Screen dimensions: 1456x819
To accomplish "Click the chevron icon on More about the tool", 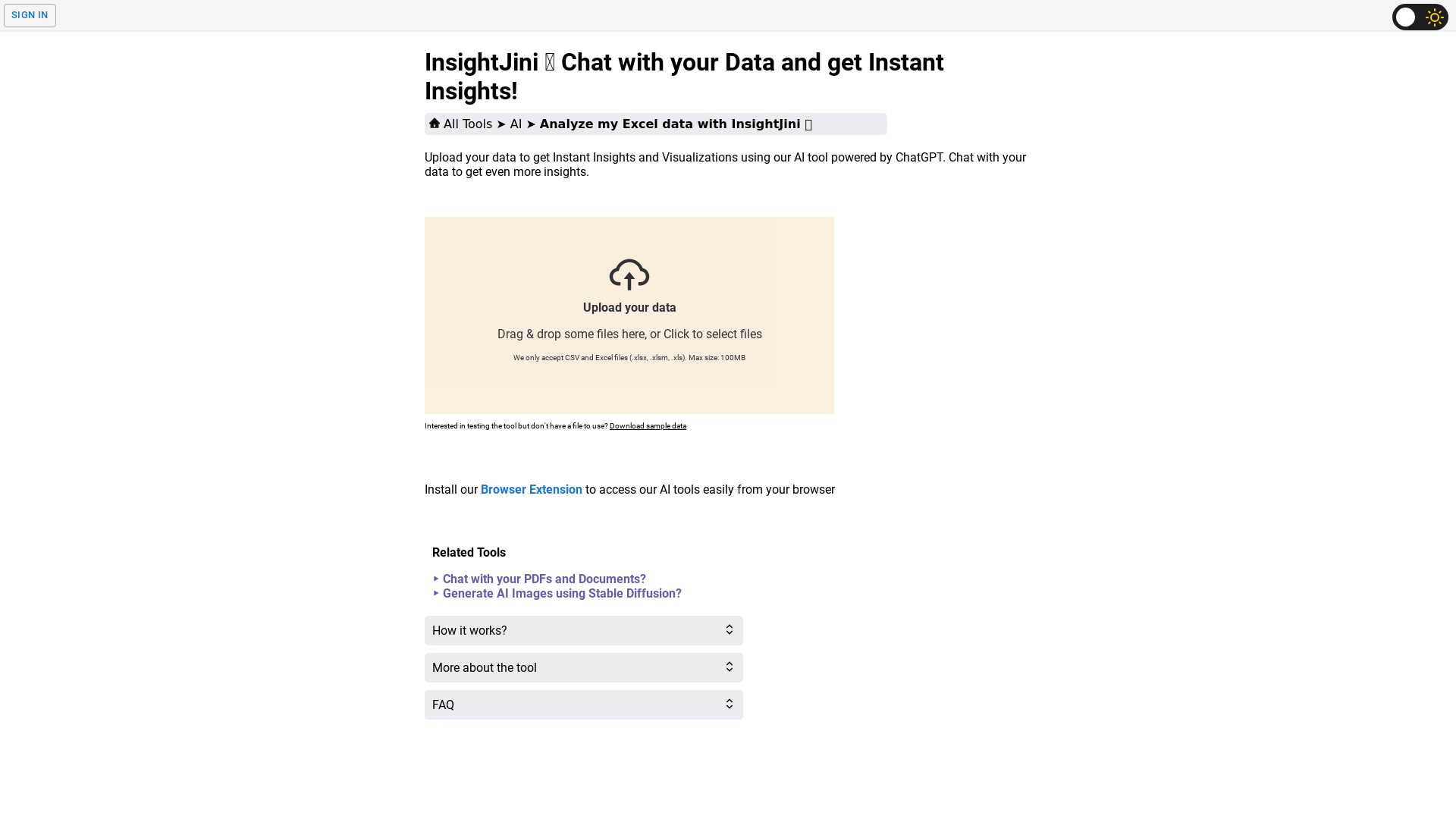I will pyautogui.click(x=729, y=667).
